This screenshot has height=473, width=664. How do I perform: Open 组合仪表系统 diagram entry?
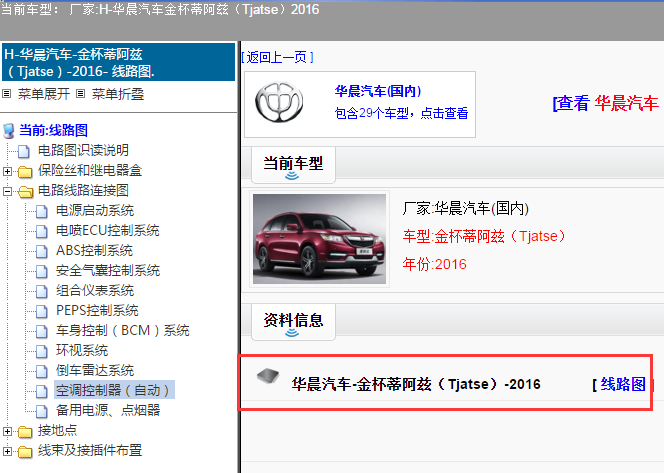(95, 290)
